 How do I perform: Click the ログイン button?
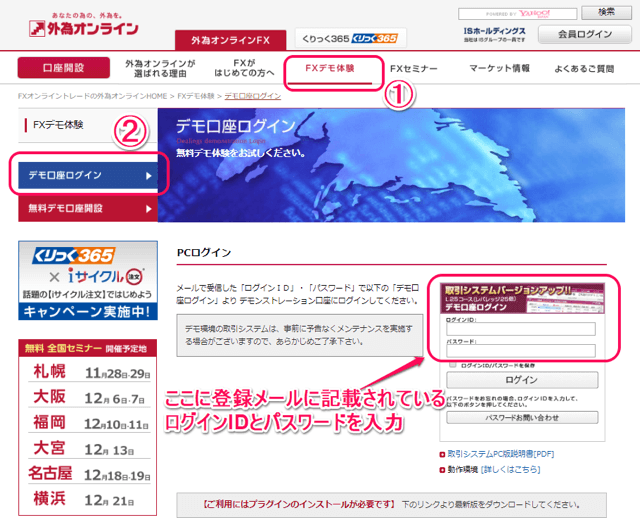point(522,380)
